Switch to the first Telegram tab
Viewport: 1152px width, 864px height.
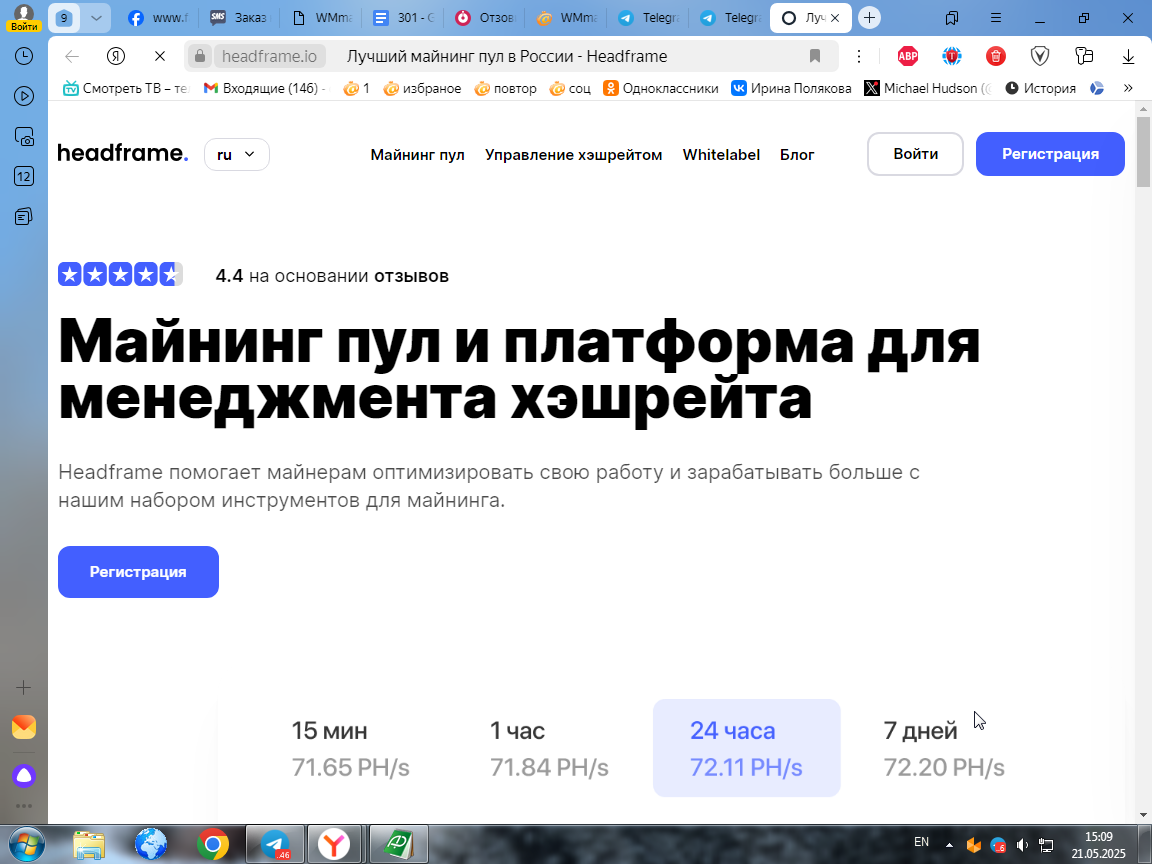[648, 18]
